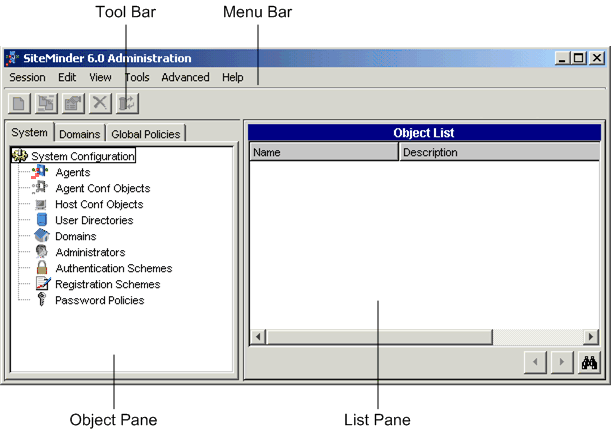Screen dimensions: 611x430
Task: Select Registration Schemes node
Action: [x=108, y=284]
